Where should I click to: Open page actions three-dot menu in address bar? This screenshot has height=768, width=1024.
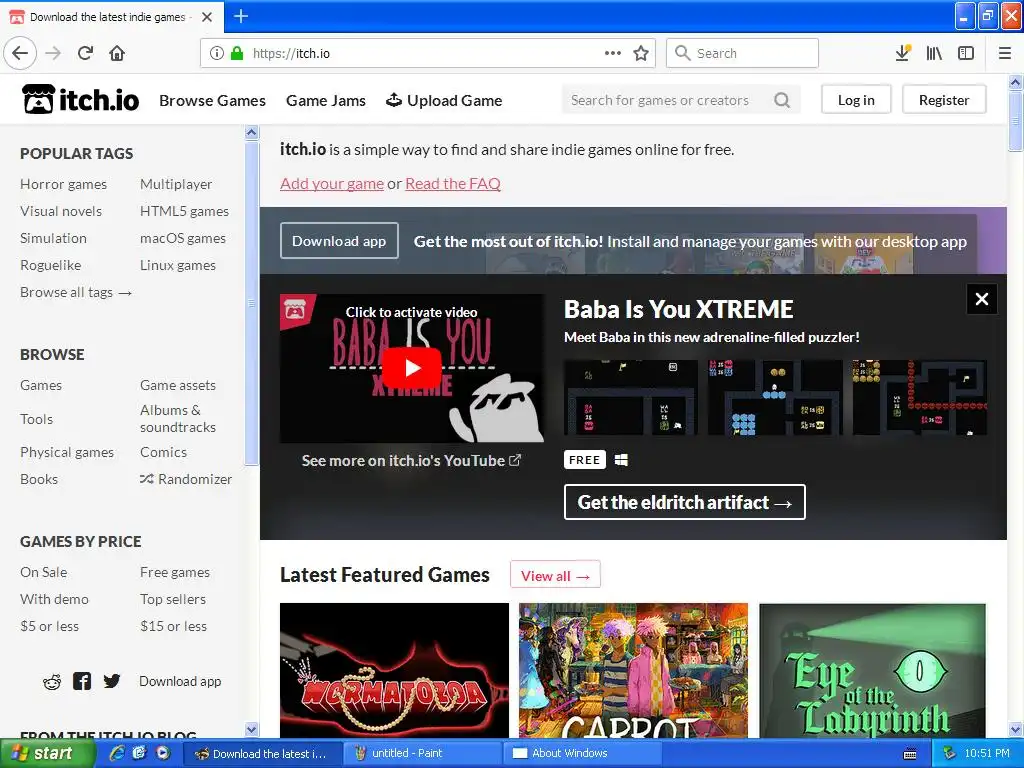pos(613,53)
